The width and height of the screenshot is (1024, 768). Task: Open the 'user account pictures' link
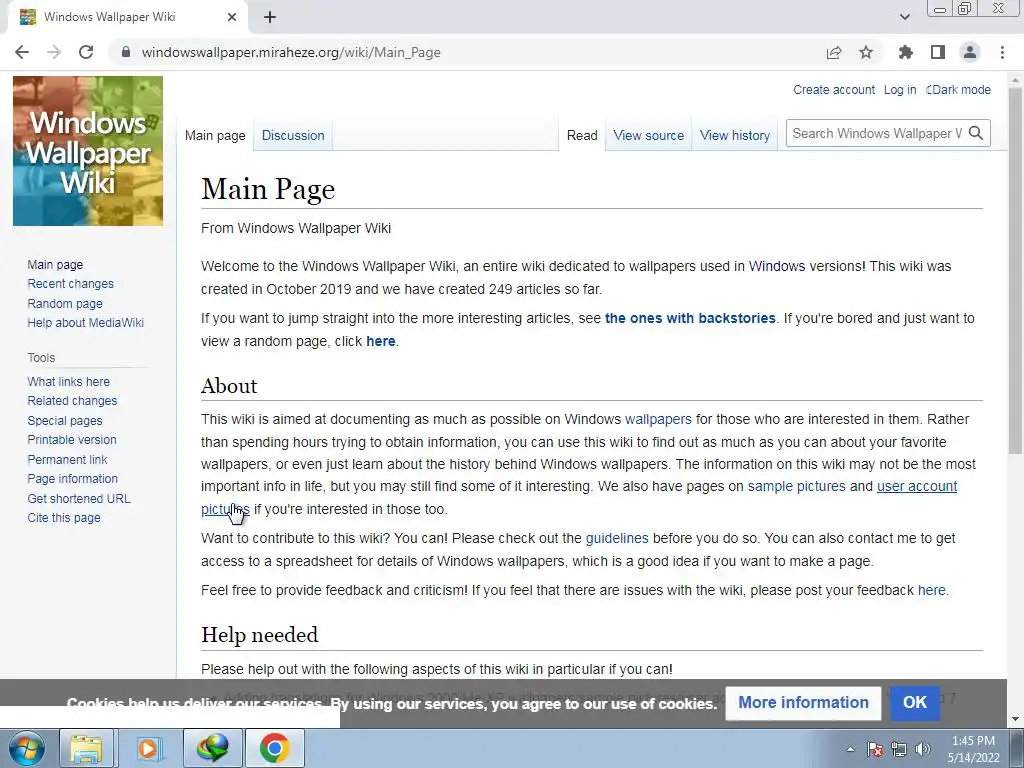coord(917,487)
